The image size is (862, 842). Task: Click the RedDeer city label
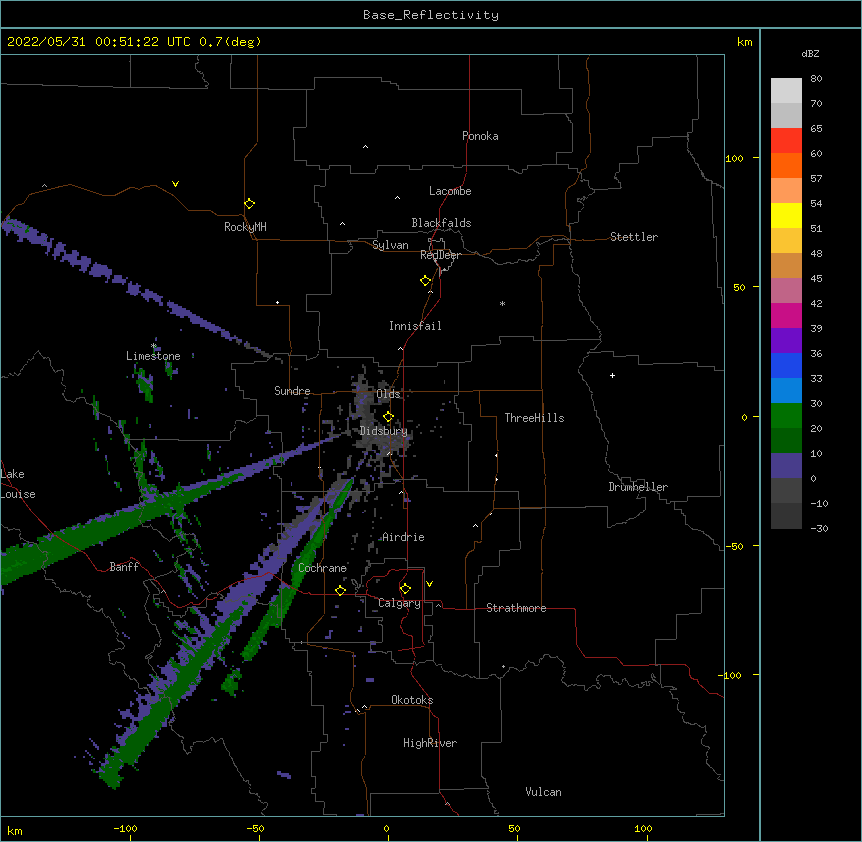coord(440,255)
